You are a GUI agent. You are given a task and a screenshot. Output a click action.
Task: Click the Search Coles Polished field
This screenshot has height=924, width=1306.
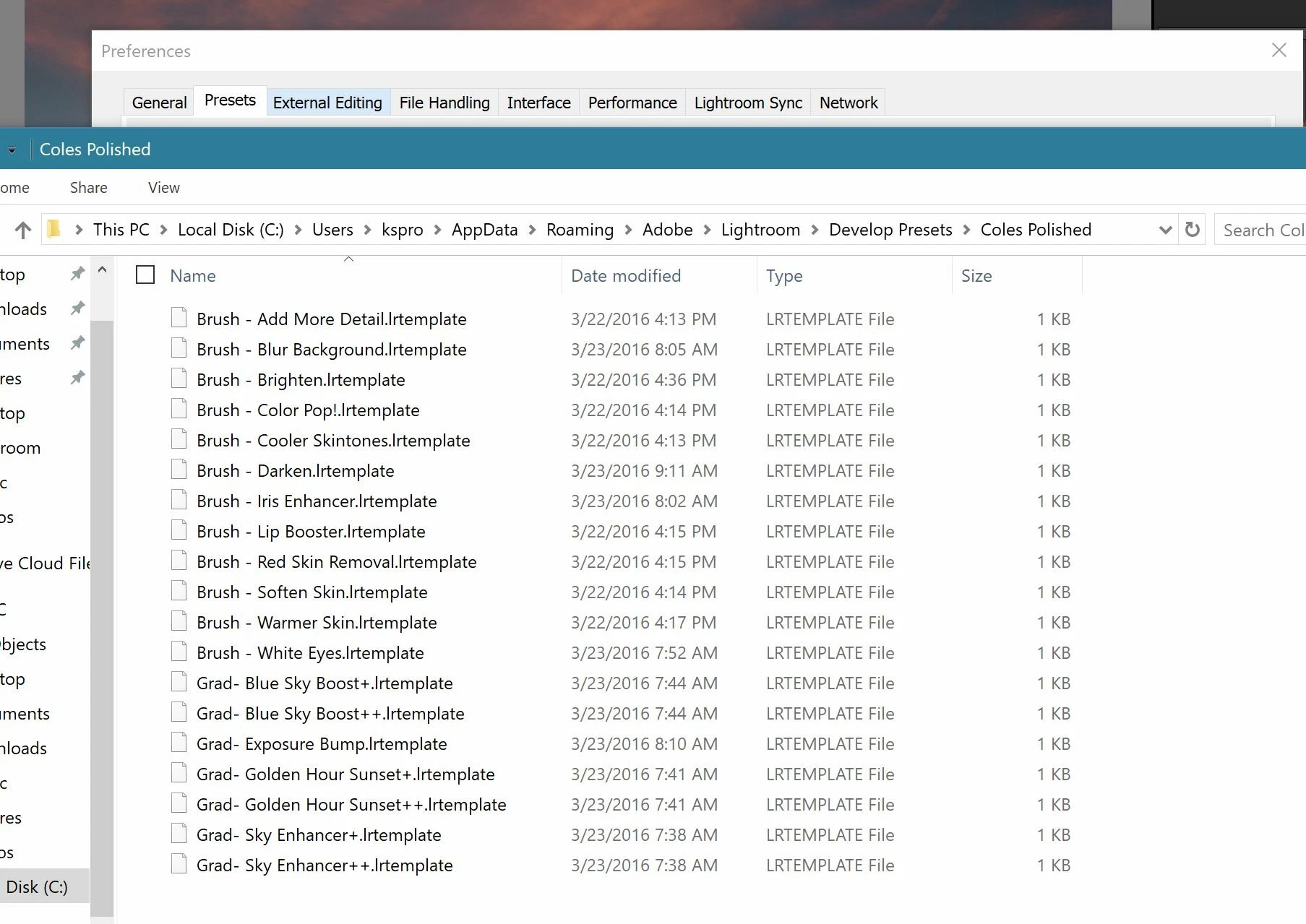pos(1261,230)
